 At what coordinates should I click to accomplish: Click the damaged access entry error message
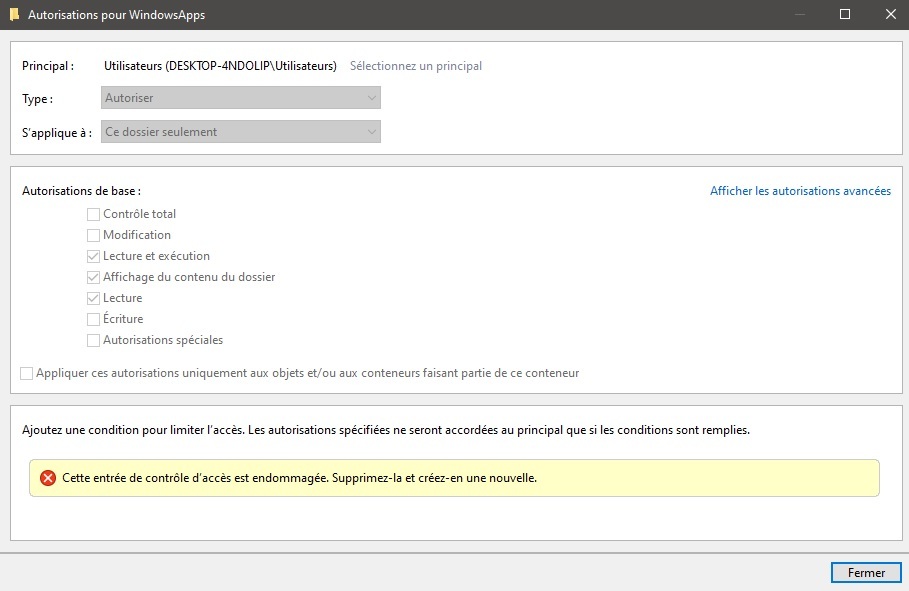click(300, 478)
